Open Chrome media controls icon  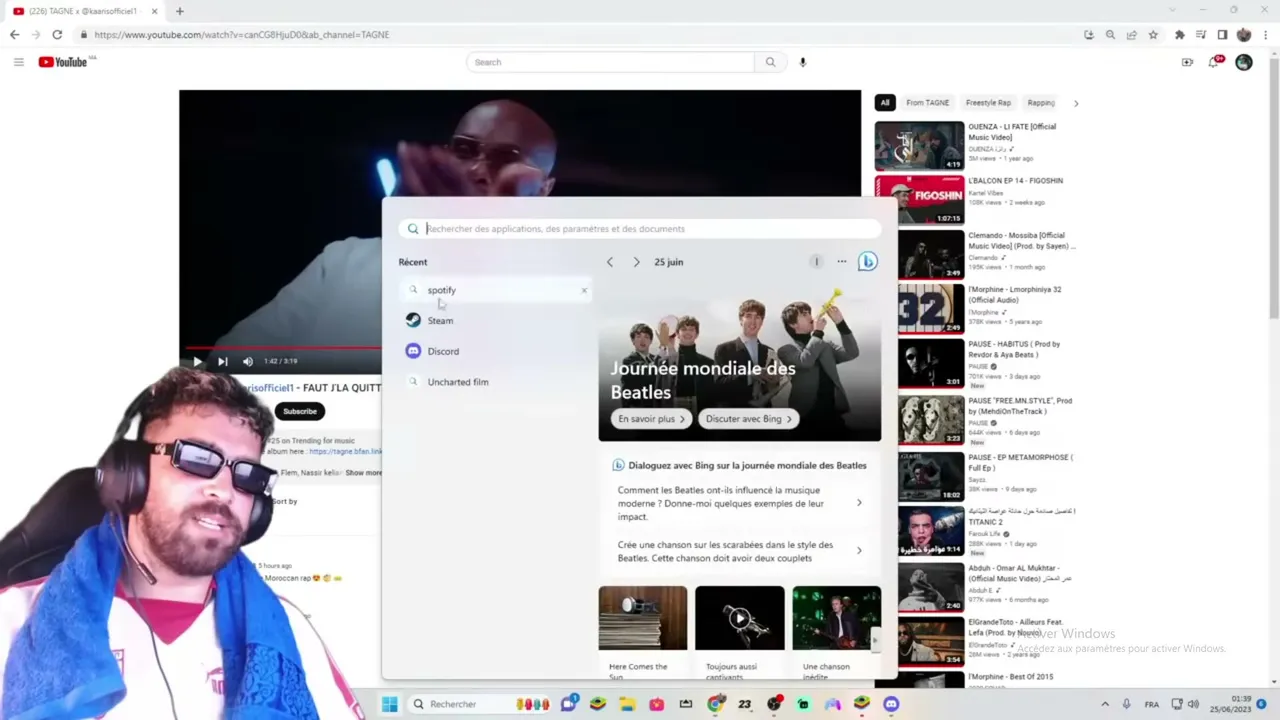(x=1201, y=35)
